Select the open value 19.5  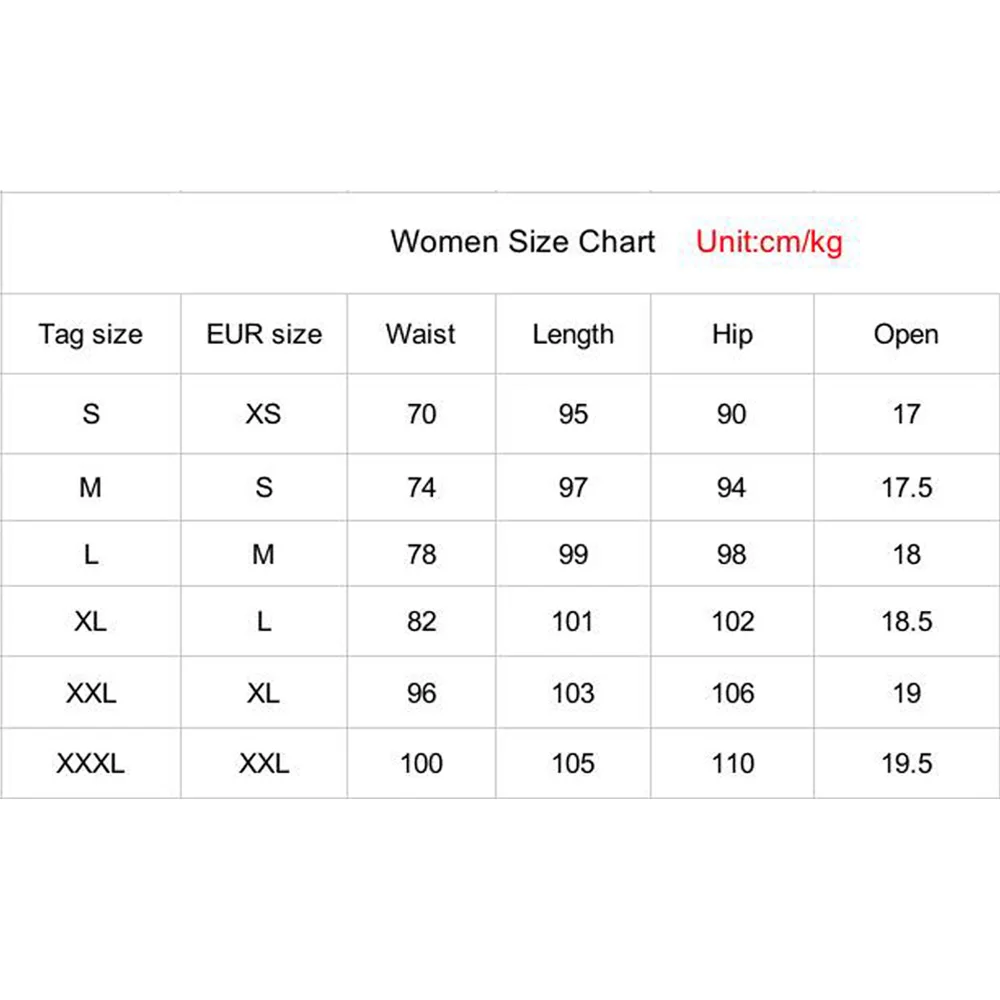906,763
